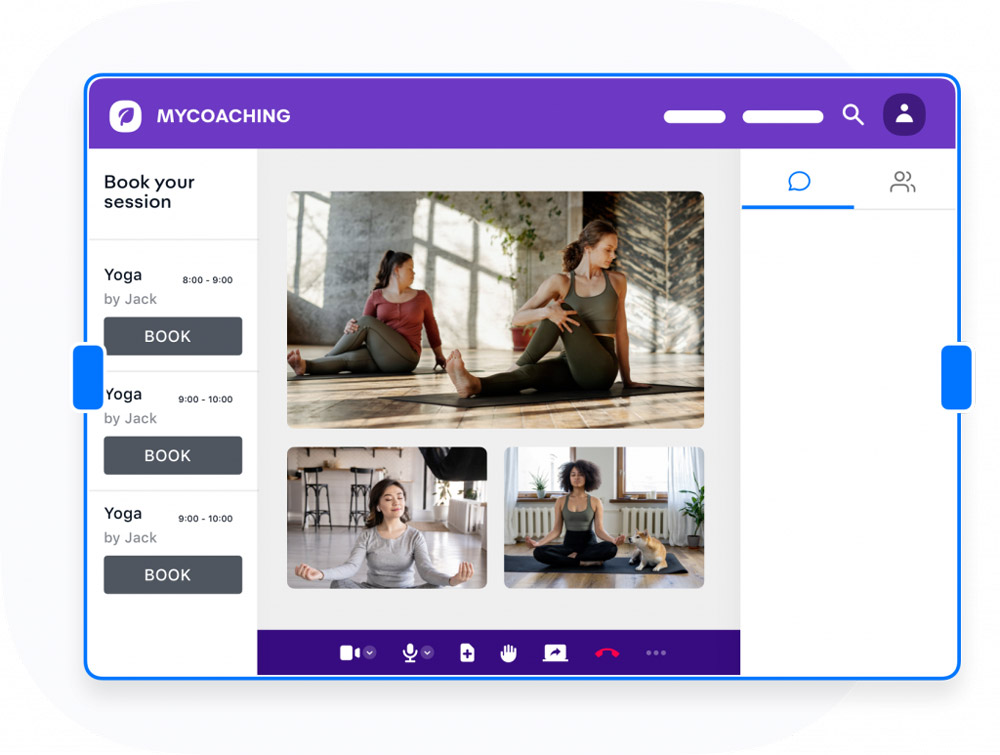1000x755 pixels.
Task: Click the second longer header placeholder link
Action: pyautogui.click(x=783, y=117)
